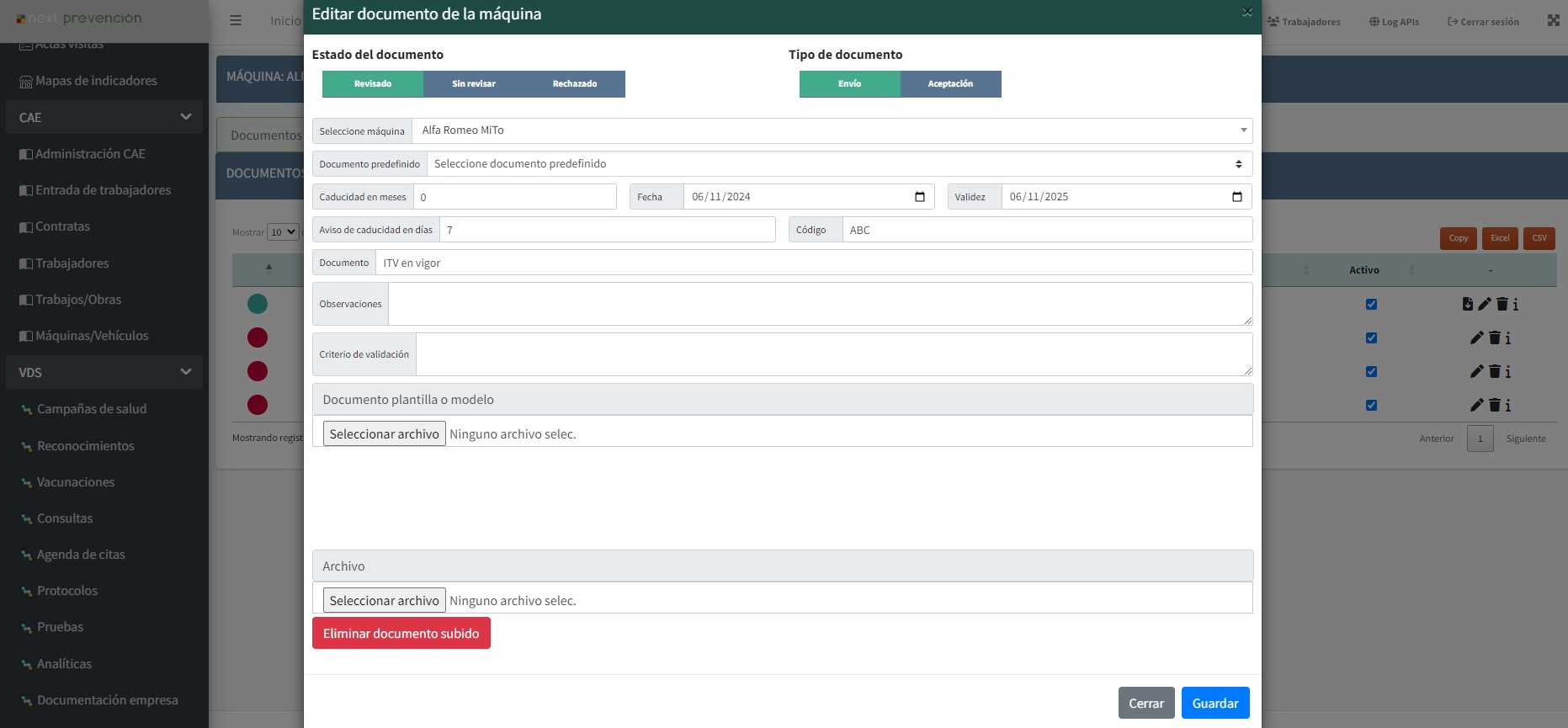
Task: Open Fecha calendar date picker
Action: (x=919, y=197)
